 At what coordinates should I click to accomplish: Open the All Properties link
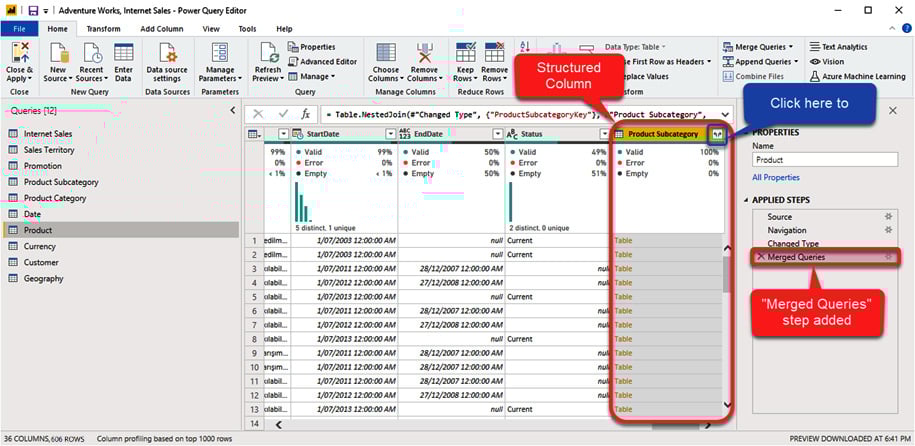(776, 177)
